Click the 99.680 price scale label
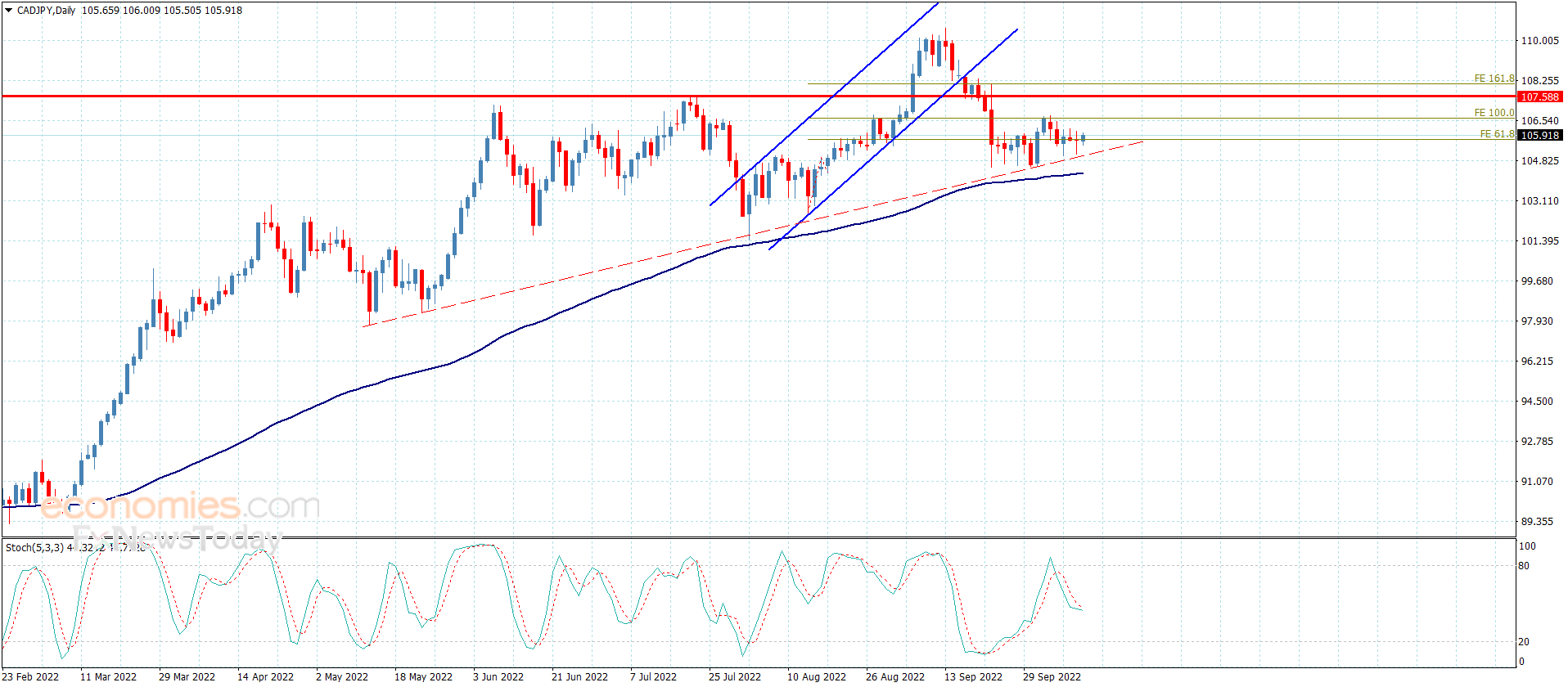The width and height of the screenshot is (1568, 687). 1536,281
